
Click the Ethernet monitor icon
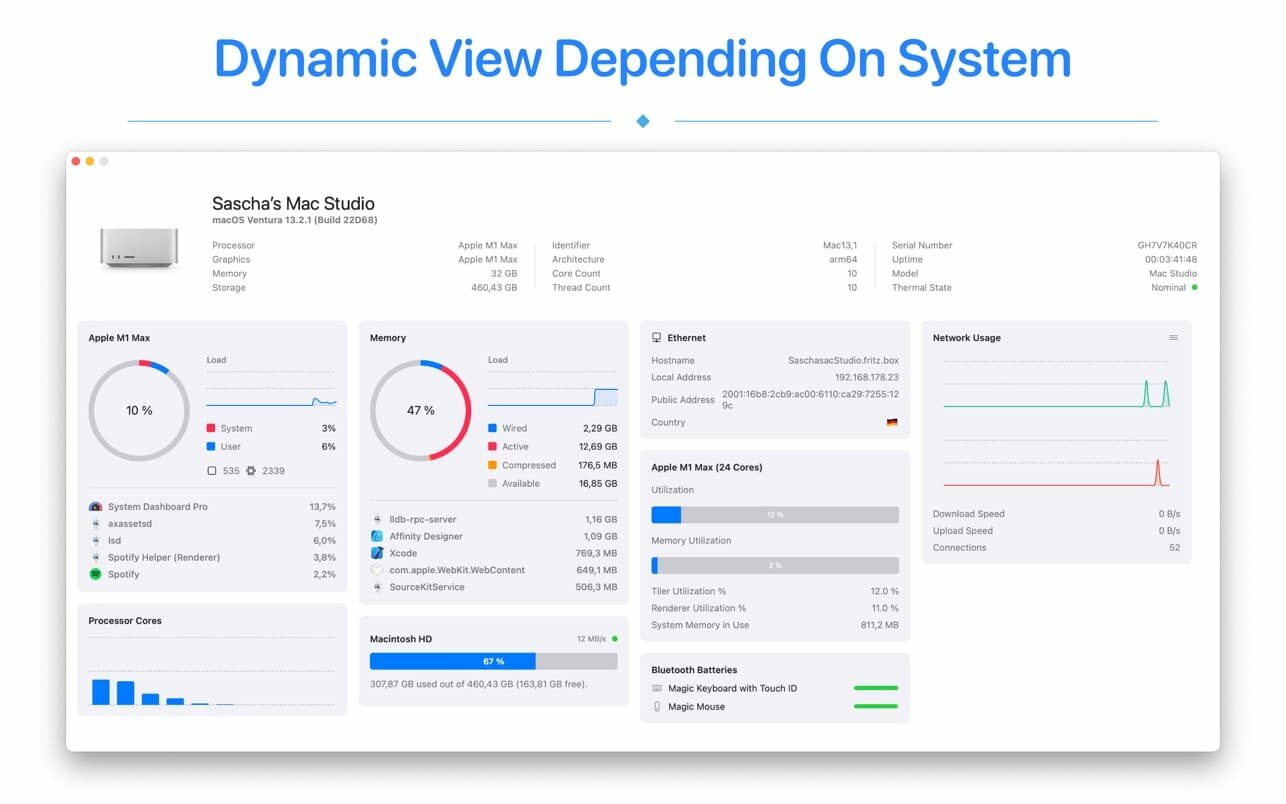tap(656, 338)
